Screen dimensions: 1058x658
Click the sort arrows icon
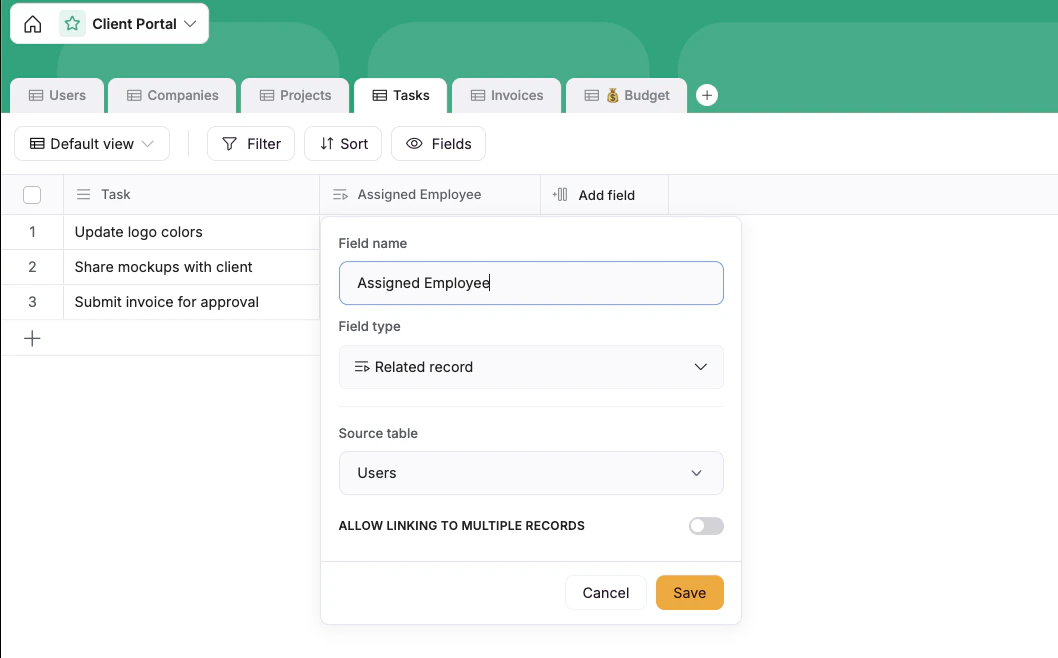(327, 144)
